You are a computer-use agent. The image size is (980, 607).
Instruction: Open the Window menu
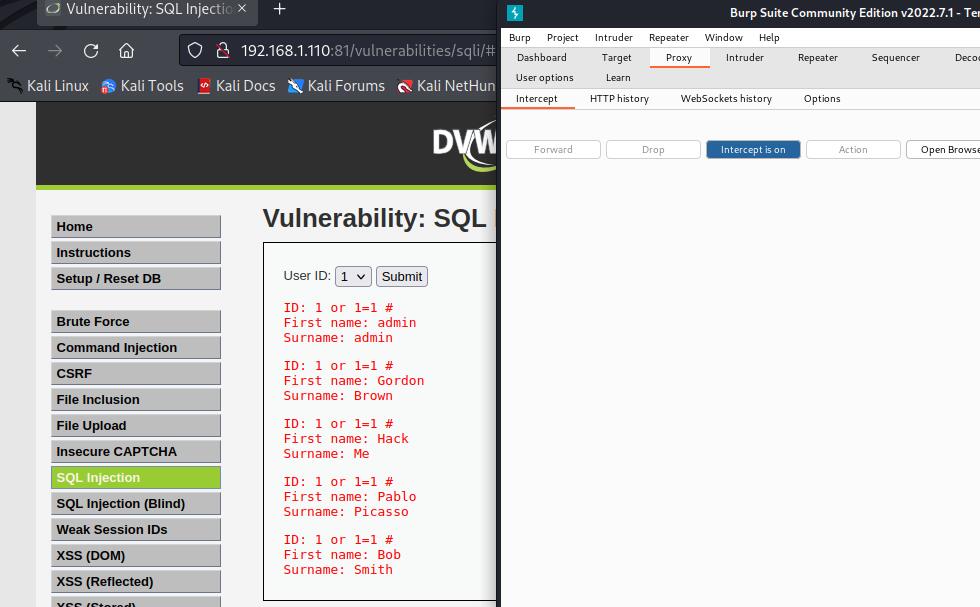(723, 38)
